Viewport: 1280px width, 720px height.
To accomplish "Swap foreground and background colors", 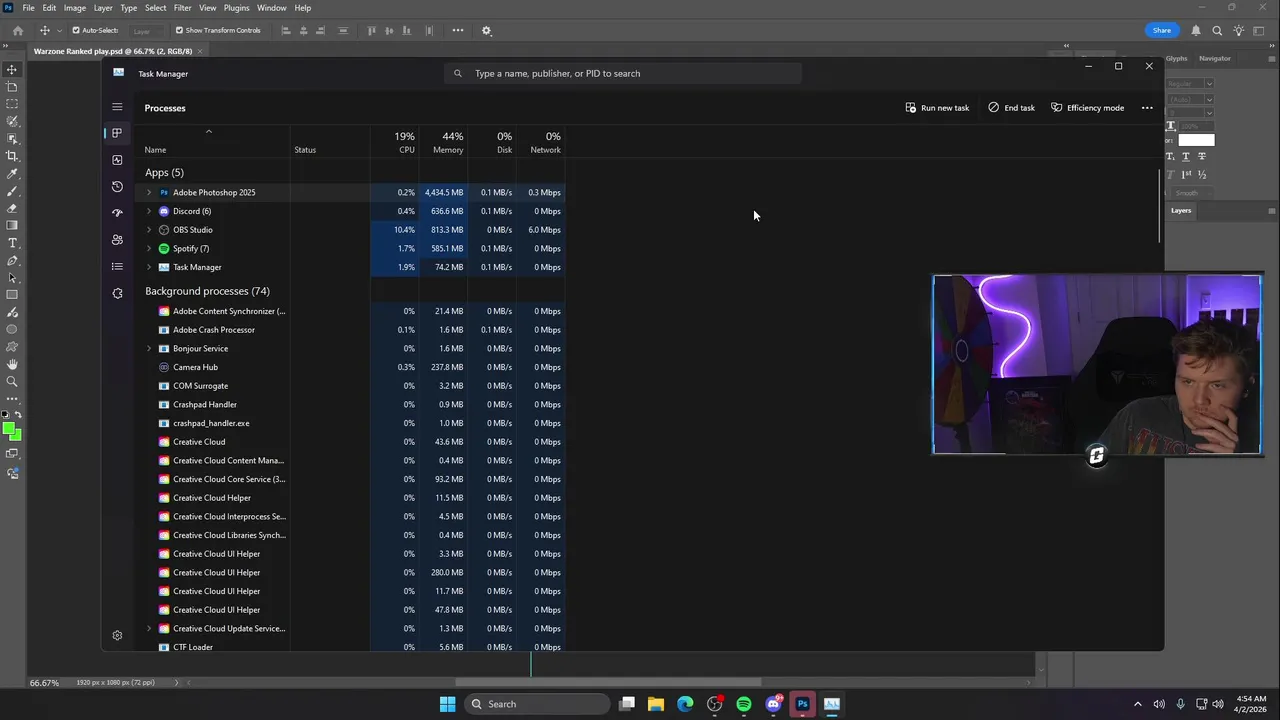I will pos(16,415).
